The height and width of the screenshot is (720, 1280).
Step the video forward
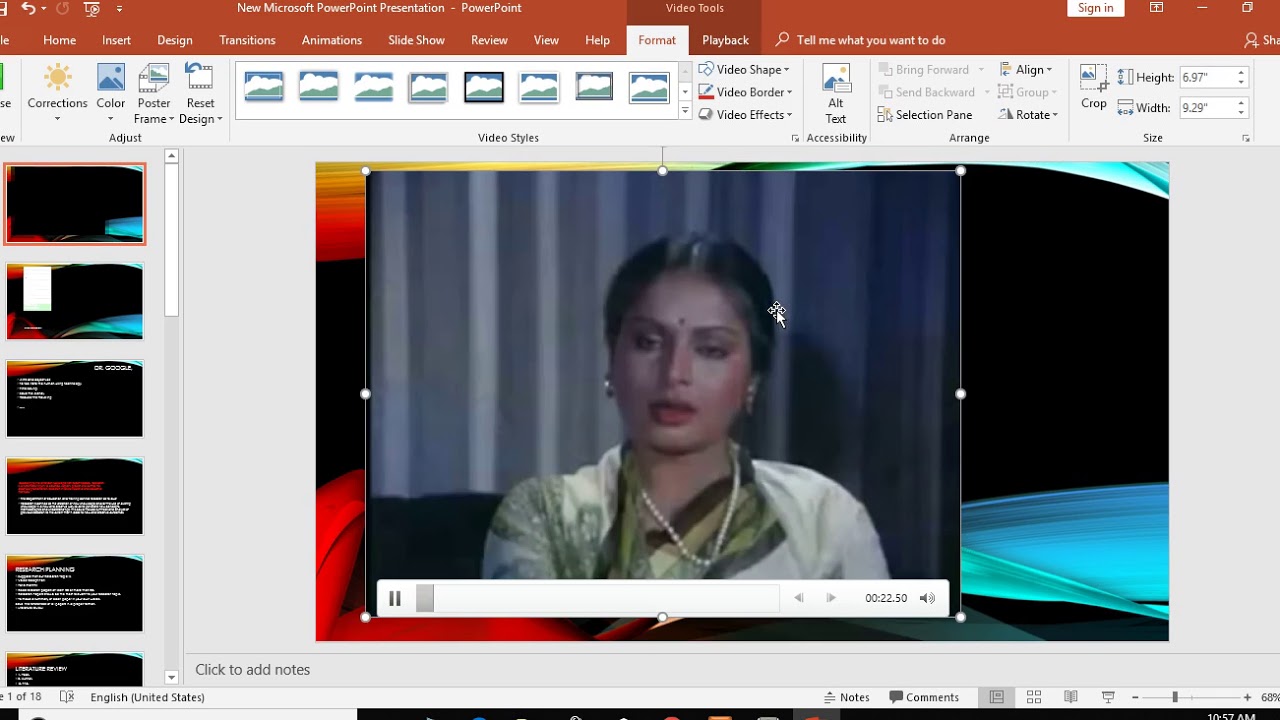(830, 598)
